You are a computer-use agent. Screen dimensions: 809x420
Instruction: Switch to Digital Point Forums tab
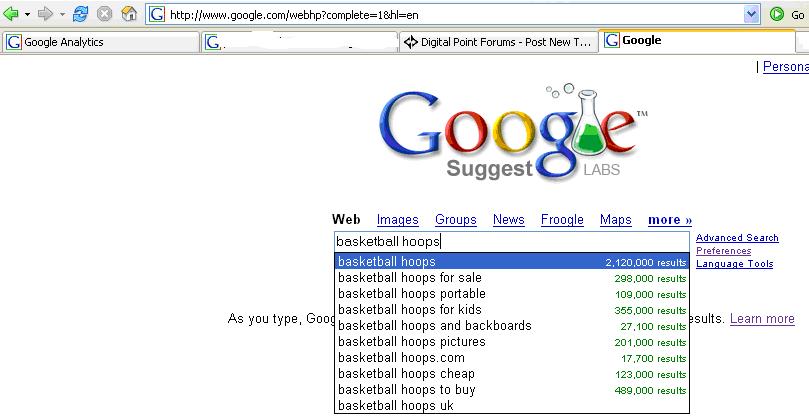pyautogui.click(x=498, y=42)
